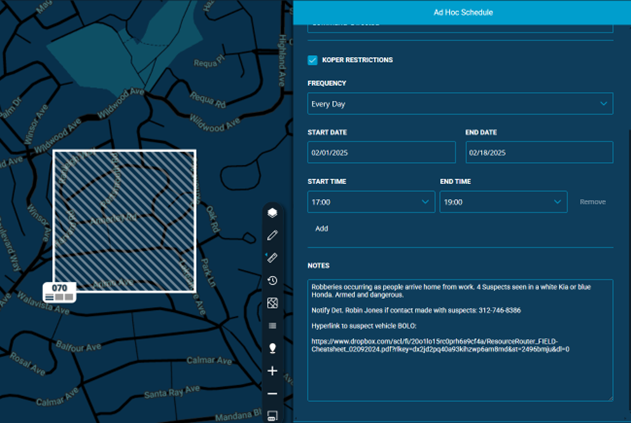Click inside the Notes text area
Viewport: 631px width, 423px height.
point(460,340)
